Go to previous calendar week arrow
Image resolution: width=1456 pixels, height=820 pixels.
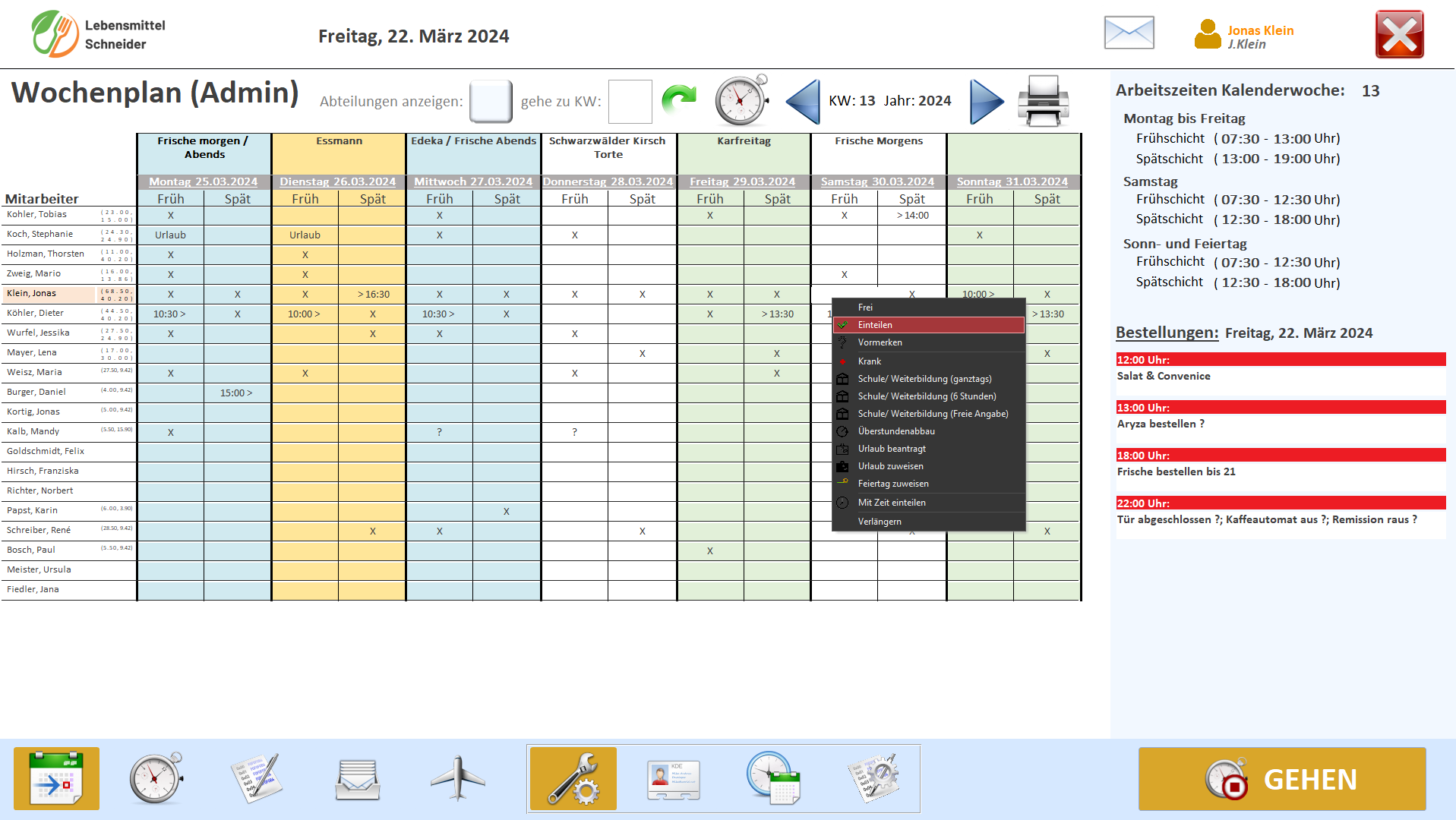click(803, 101)
